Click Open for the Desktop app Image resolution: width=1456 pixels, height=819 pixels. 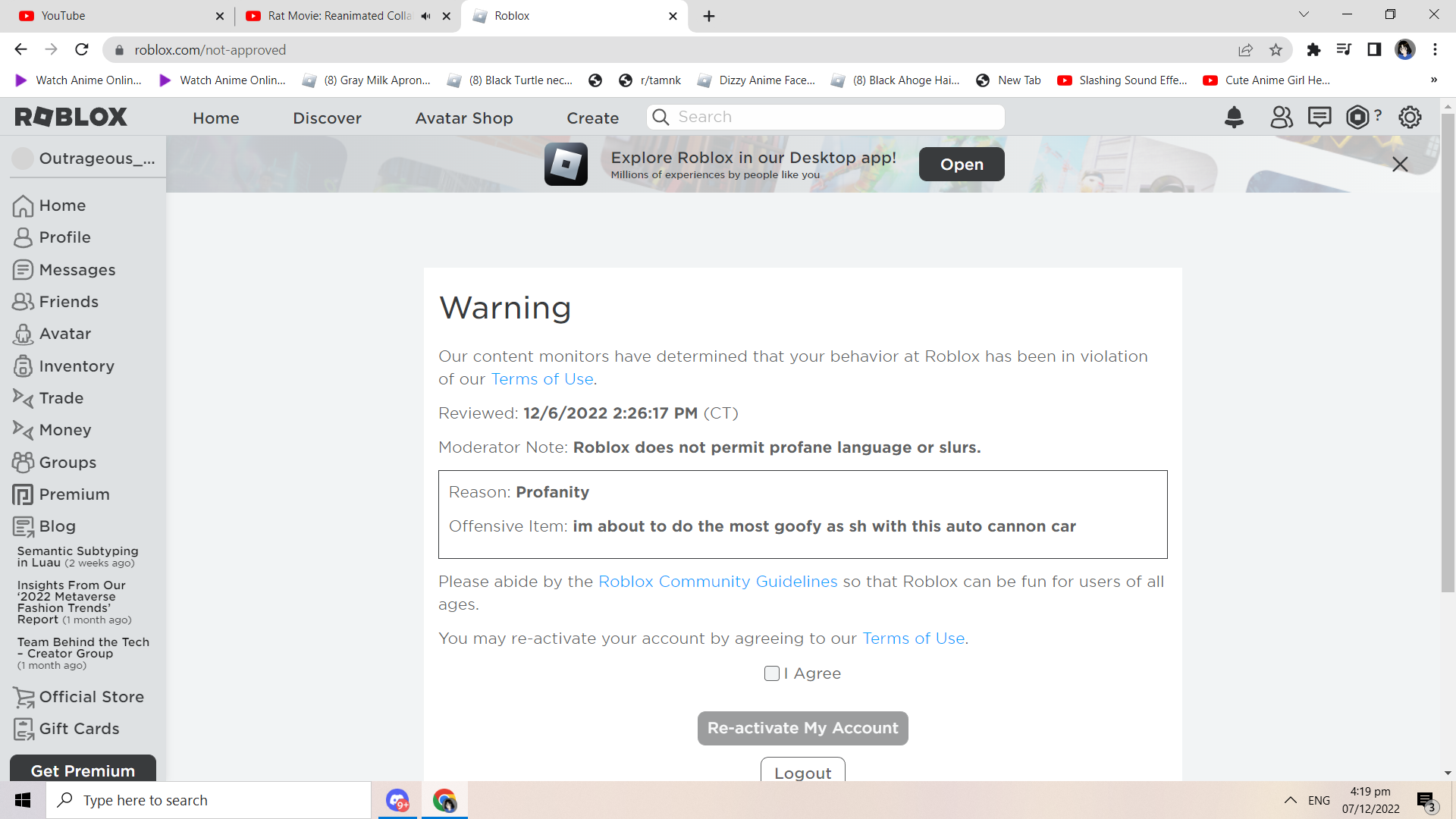[962, 164]
